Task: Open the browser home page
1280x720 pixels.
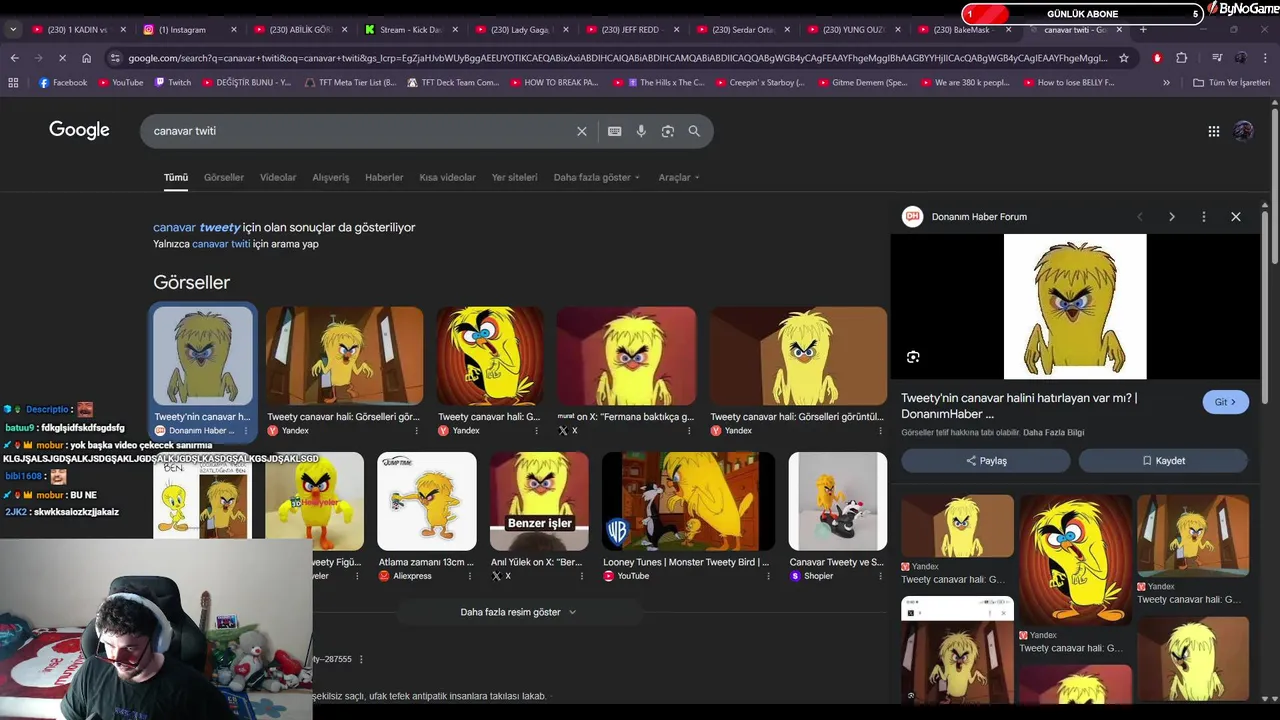Action: pyautogui.click(x=86, y=58)
